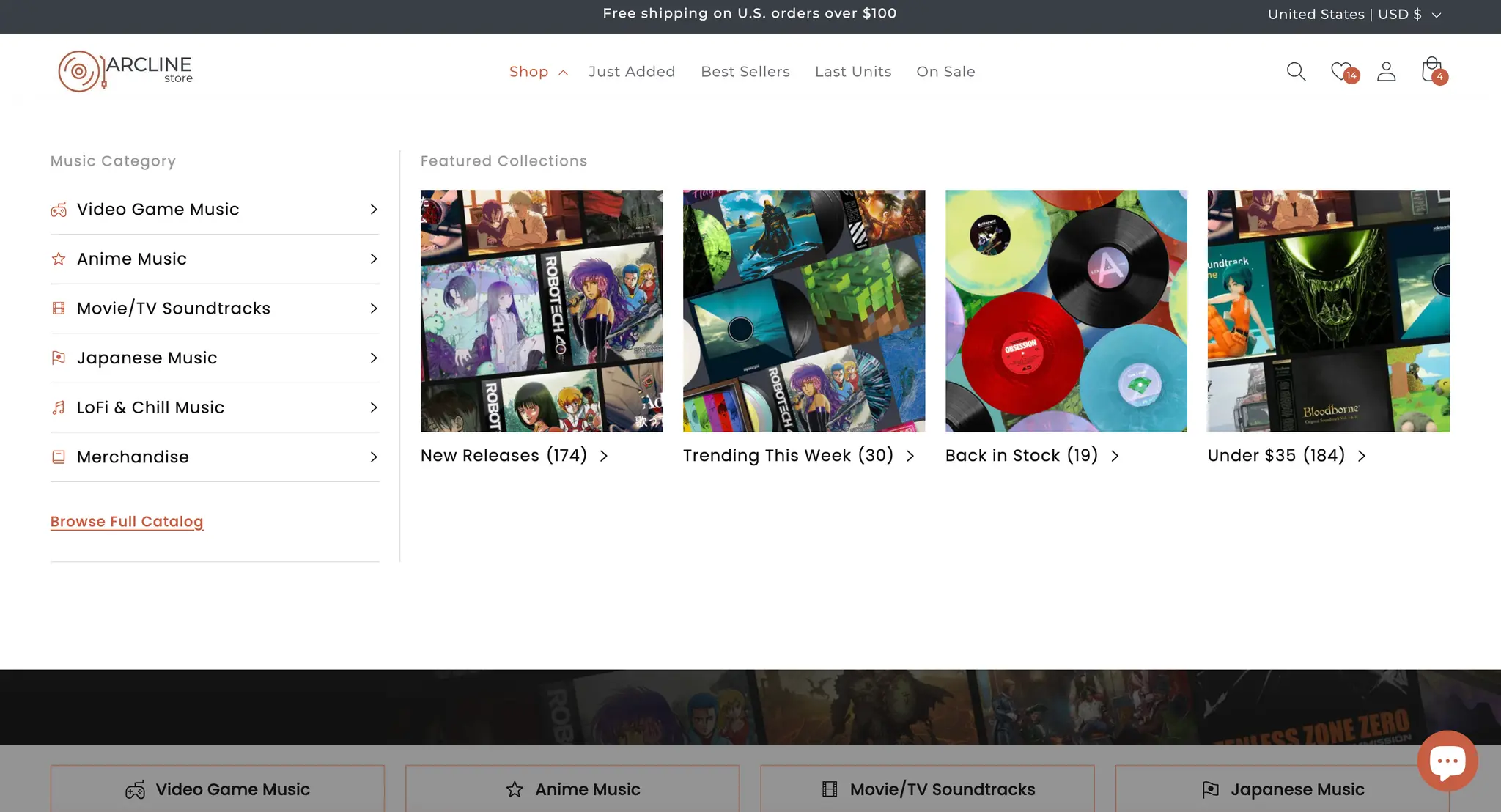1501x812 pixels.
Task: Click the game controller icon beside Video Game Music
Action: click(x=59, y=210)
